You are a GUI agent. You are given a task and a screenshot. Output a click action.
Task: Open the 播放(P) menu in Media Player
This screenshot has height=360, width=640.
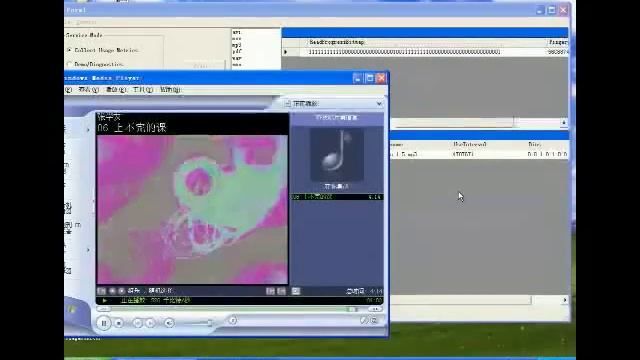(116, 89)
